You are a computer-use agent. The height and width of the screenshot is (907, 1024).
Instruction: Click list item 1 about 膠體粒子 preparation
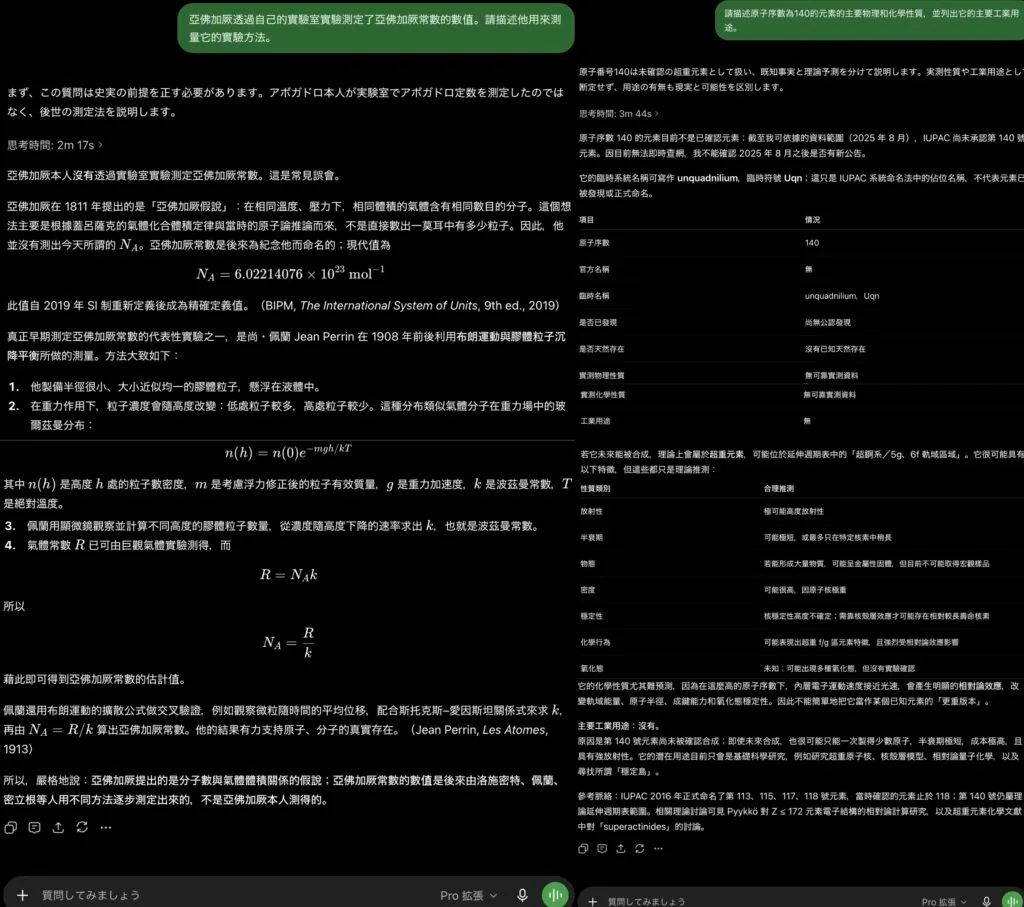tap(175, 387)
